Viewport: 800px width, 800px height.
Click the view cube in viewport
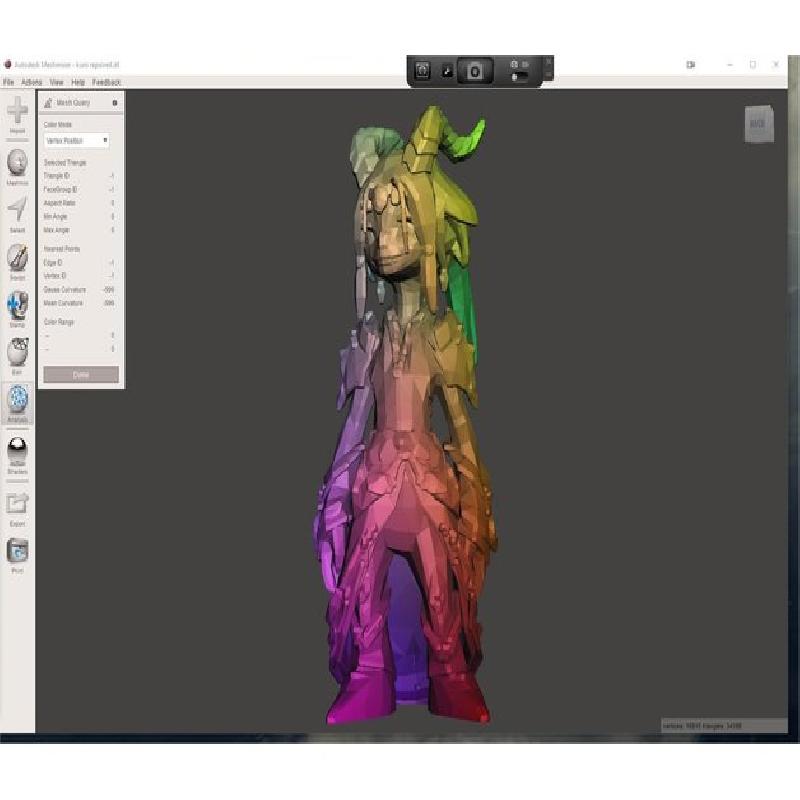tap(759, 123)
